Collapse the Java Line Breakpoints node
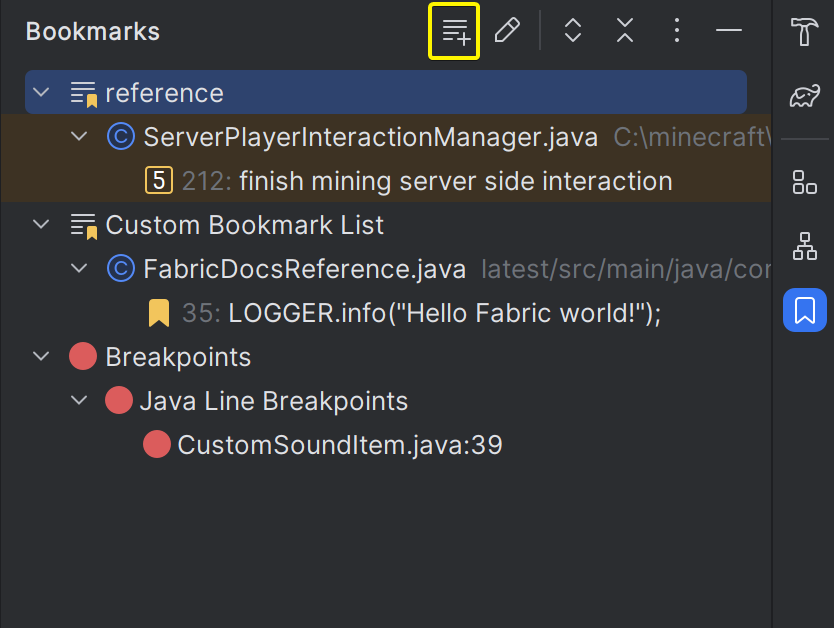 point(78,400)
